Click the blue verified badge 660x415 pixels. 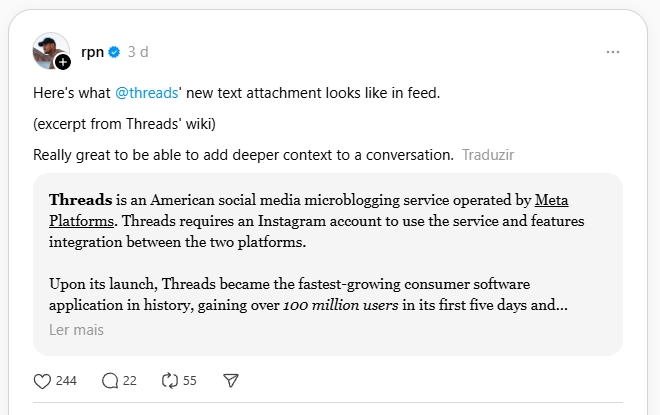coord(114,52)
